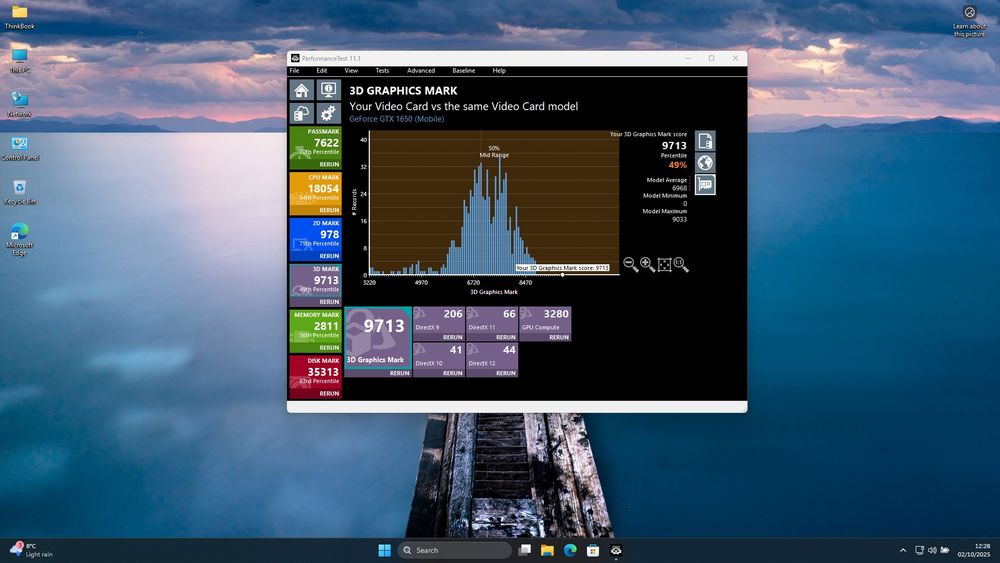Open the cloud baseline management icon

pos(302,113)
